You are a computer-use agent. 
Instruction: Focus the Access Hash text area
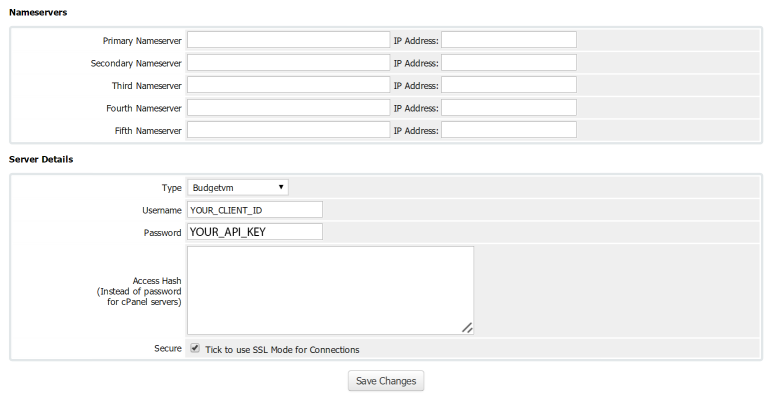pyautogui.click(x=330, y=291)
